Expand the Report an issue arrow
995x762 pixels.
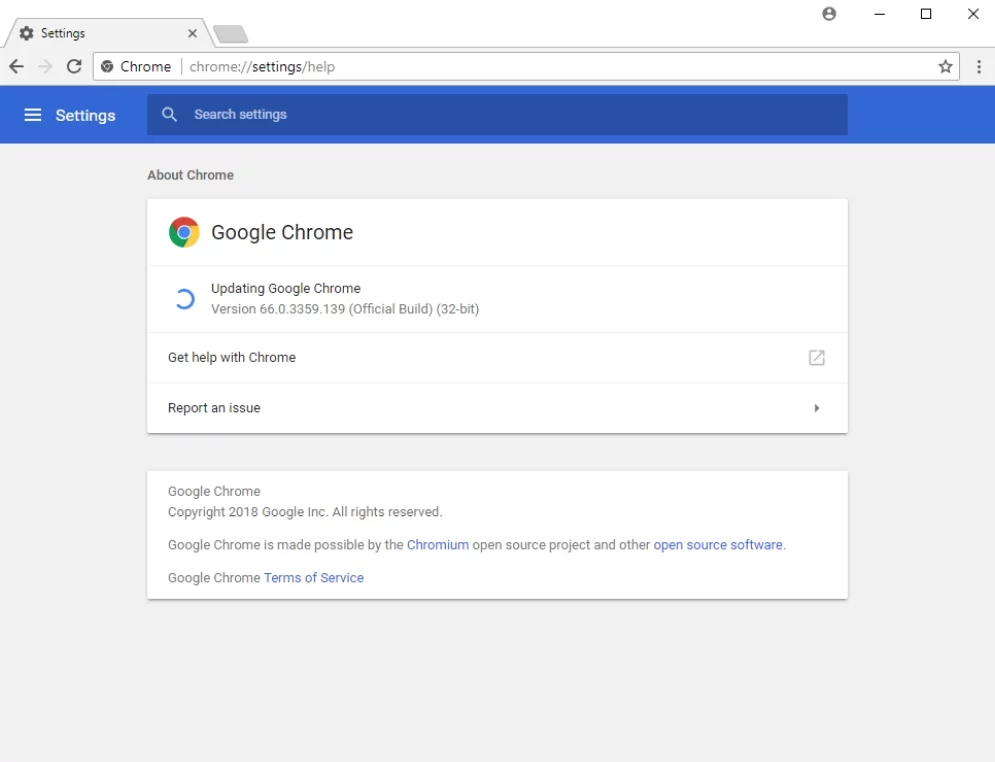point(817,408)
